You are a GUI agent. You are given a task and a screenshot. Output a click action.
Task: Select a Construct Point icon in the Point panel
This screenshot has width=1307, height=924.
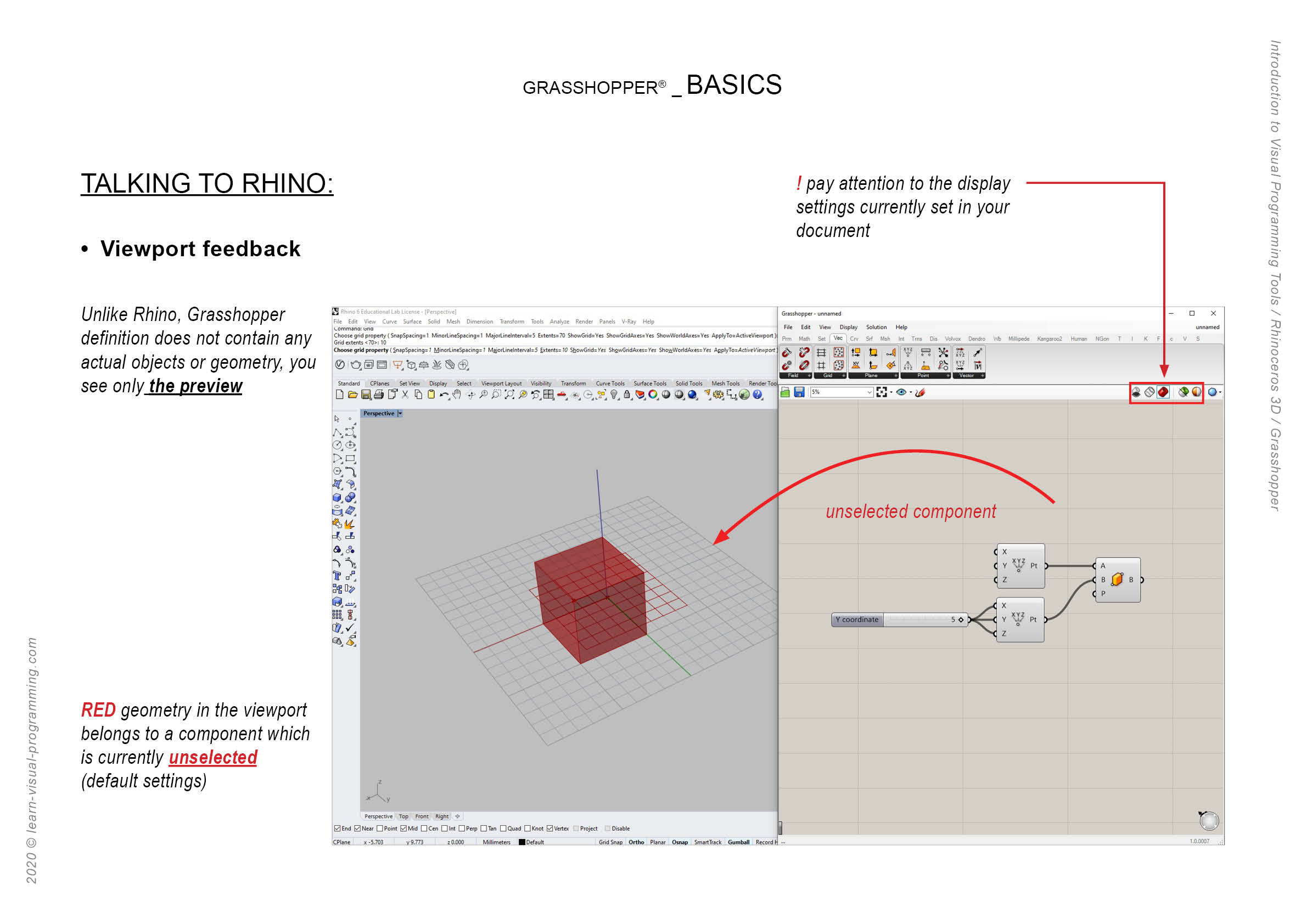pyautogui.click(x=908, y=353)
